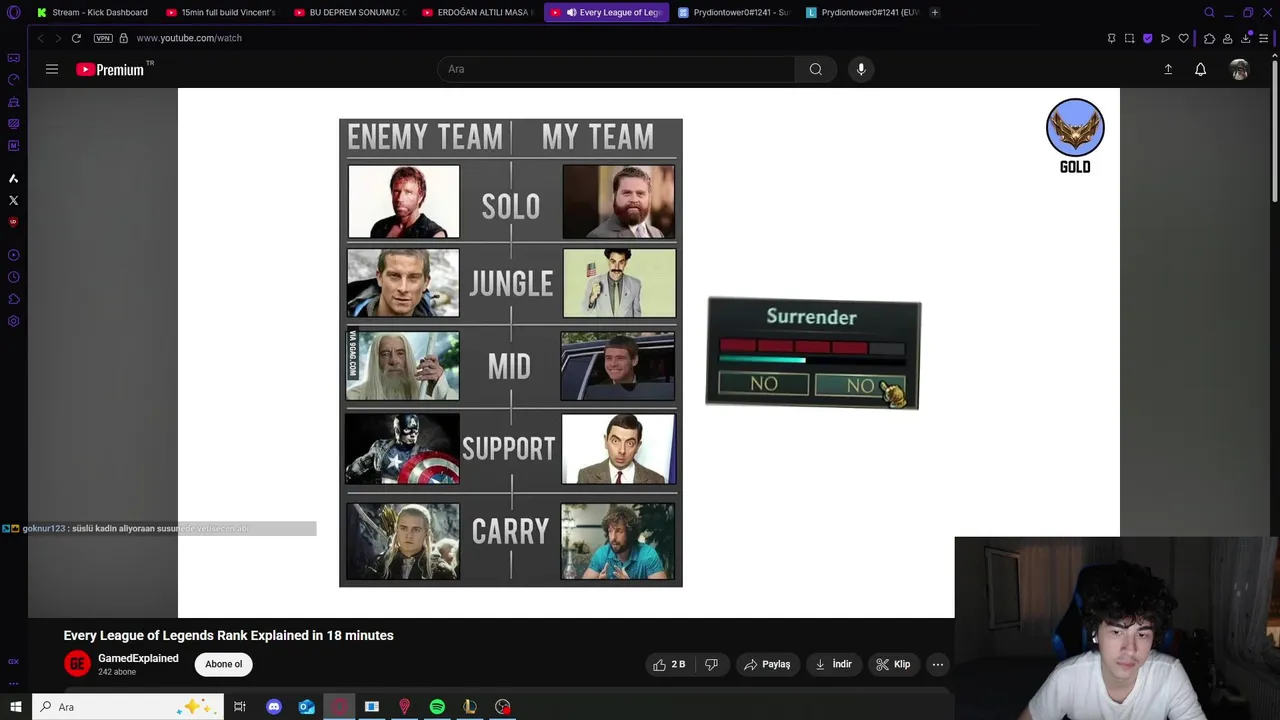The height and width of the screenshot is (720, 1280).
Task: Focus the YouTube search box
Action: coord(616,69)
